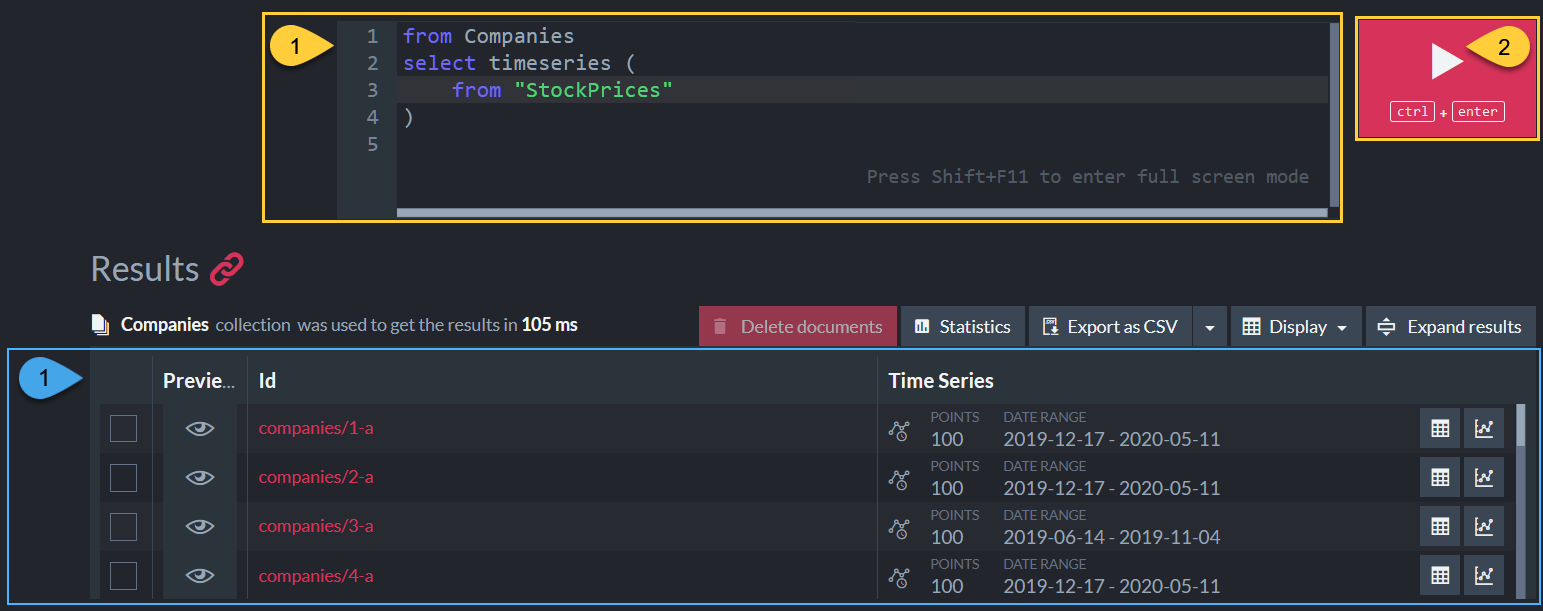
Task: Open the Statistics panel
Action: [x=963, y=327]
